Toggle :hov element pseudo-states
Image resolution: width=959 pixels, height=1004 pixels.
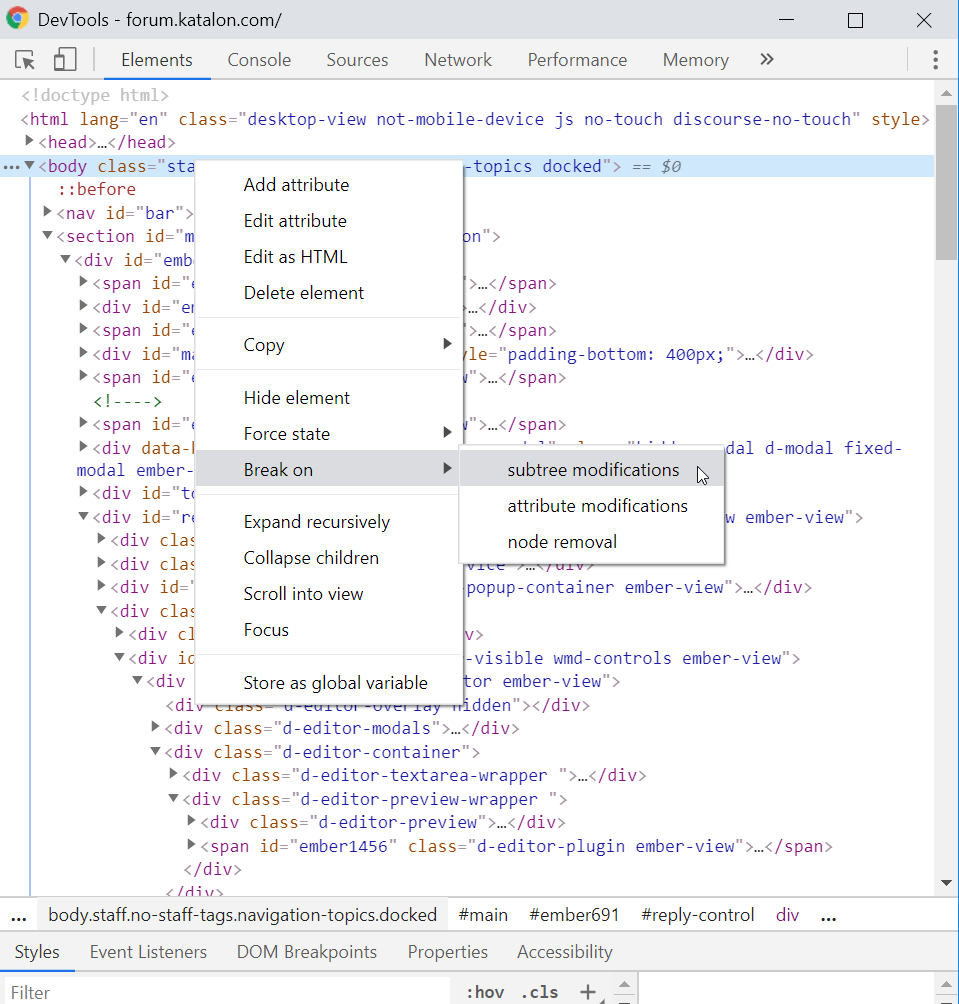[x=484, y=992]
